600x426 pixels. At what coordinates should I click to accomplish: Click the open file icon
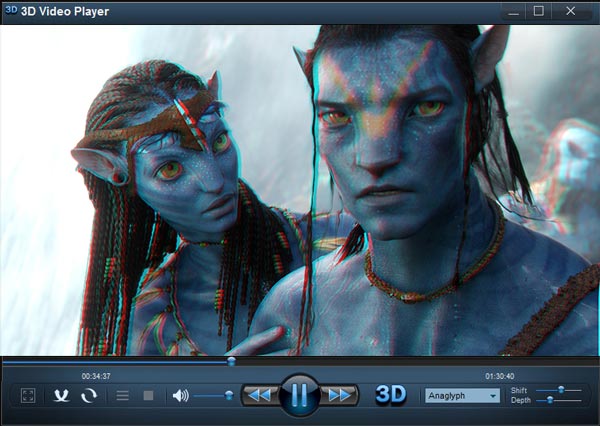tap(62, 396)
